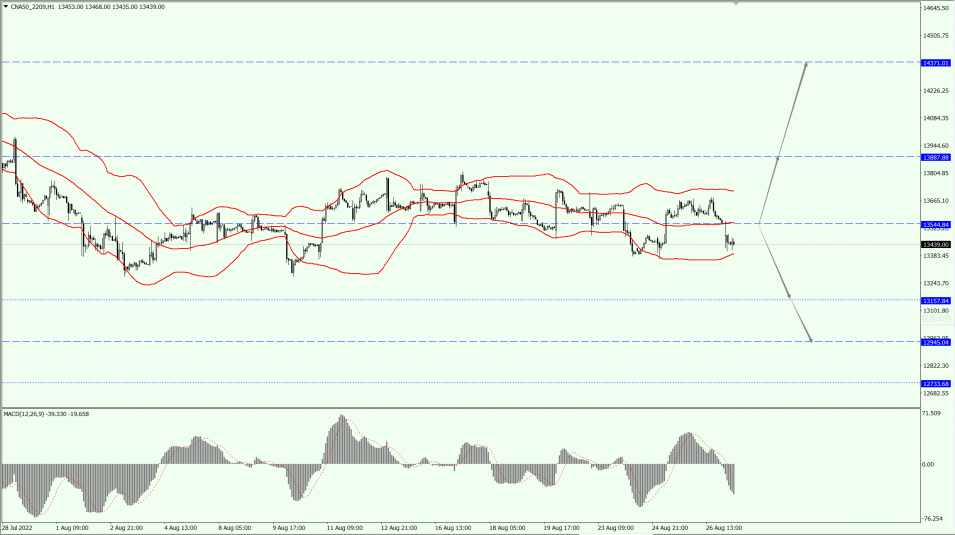Click the MACD 0.00 zero-level scale label

pyautogui.click(x=930, y=464)
